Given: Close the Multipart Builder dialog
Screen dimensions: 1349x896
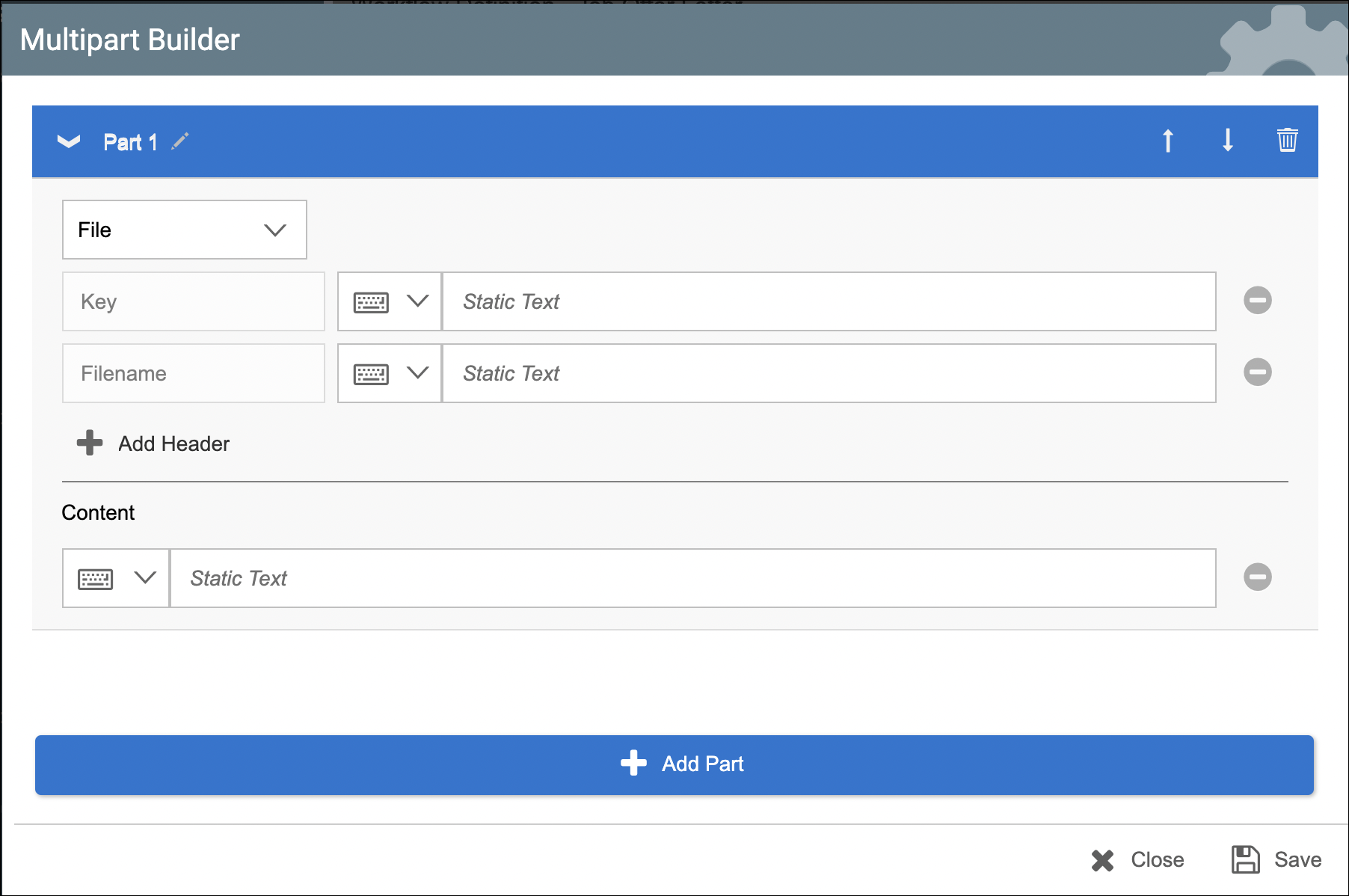Looking at the screenshot, I should pyautogui.click(x=1137, y=859).
